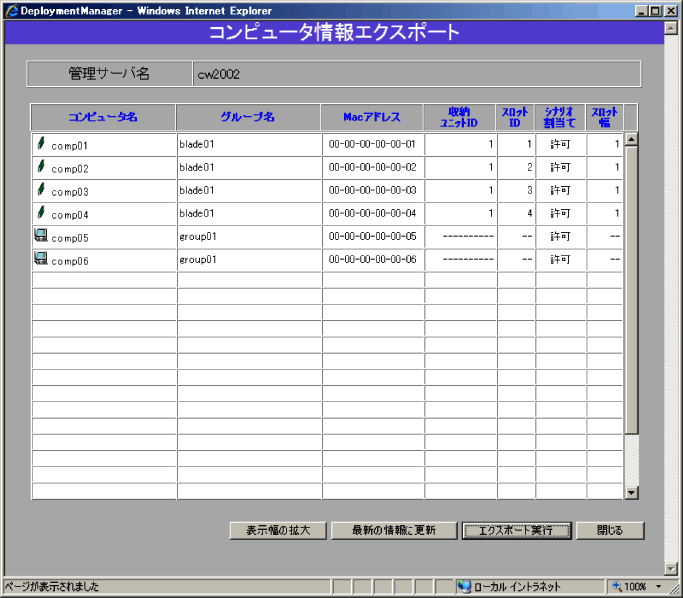
Task: Click MAC address 00-00-00-00-00-03
Action: (372, 190)
